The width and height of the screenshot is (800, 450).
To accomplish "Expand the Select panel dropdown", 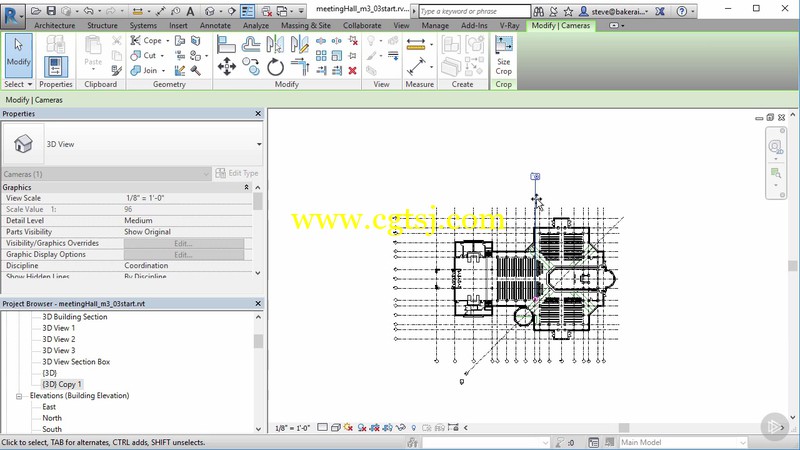I will click(18, 84).
